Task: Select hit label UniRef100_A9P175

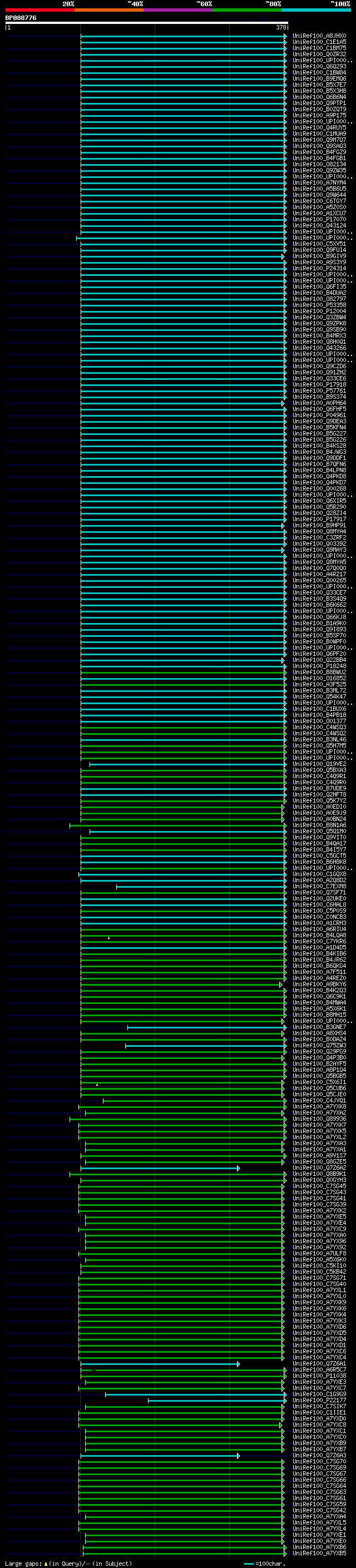Action: (319, 116)
